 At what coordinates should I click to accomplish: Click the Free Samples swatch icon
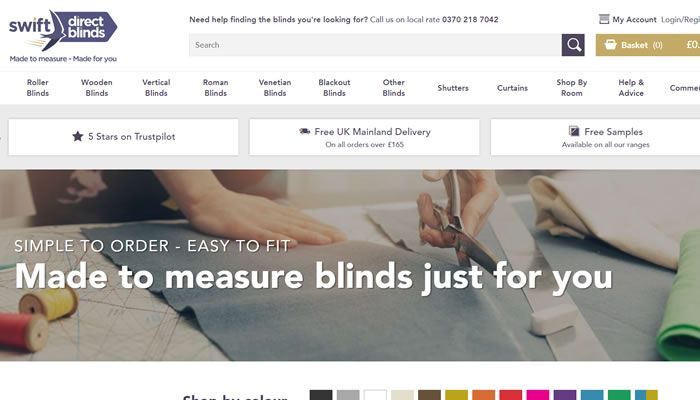coord(574,131)
